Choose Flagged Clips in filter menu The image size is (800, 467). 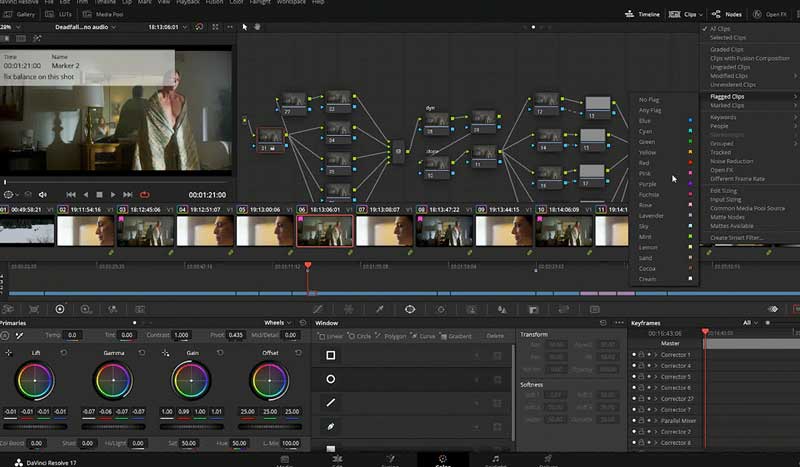click(x=728, y=96)
